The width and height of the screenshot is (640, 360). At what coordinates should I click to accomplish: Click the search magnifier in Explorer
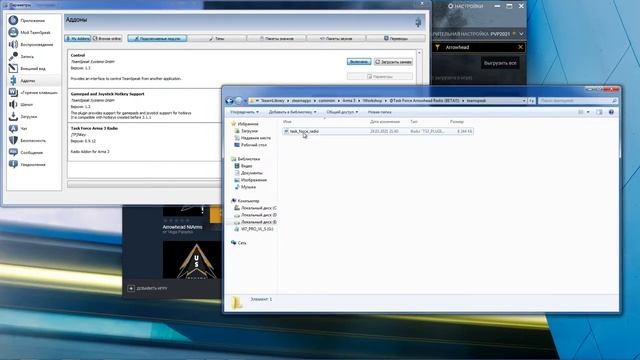coord(614,100)
